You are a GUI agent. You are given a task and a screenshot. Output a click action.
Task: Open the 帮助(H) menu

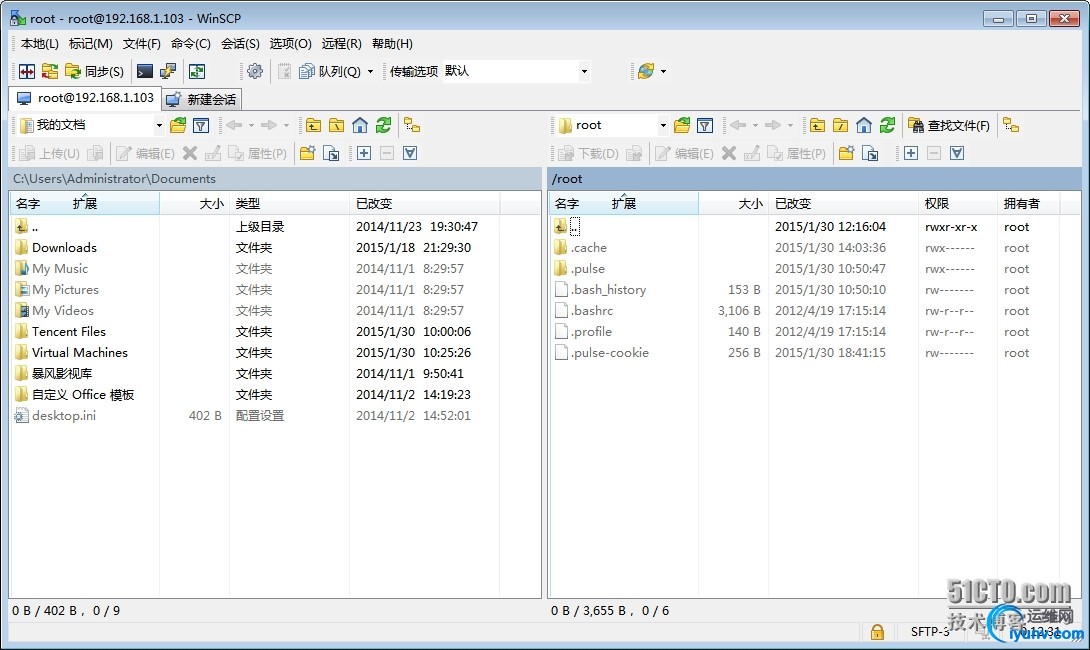pos(392,44)
